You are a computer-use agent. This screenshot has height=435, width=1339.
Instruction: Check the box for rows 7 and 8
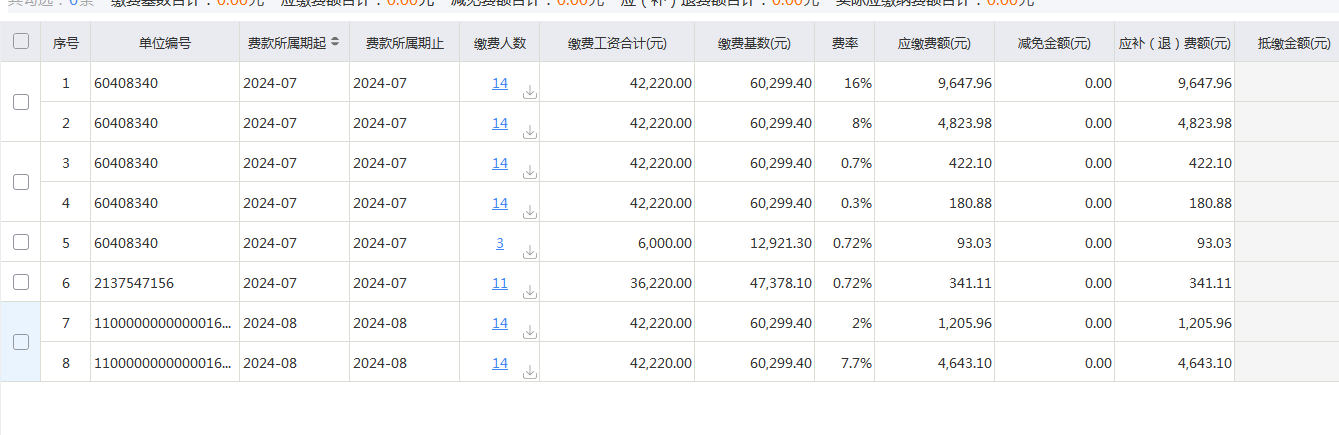[20, 342]
